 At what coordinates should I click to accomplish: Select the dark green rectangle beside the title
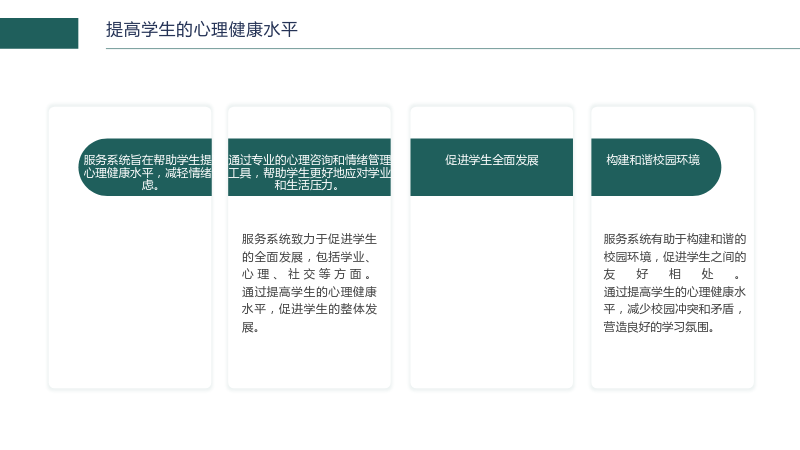(39, 33)
